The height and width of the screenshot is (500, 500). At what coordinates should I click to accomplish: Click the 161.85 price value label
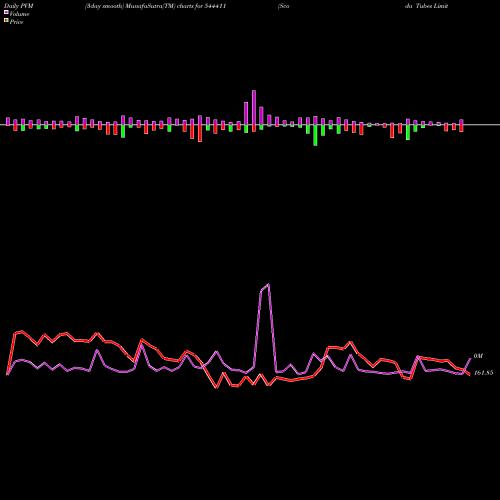pyautogui.click(x=483, y=373)
